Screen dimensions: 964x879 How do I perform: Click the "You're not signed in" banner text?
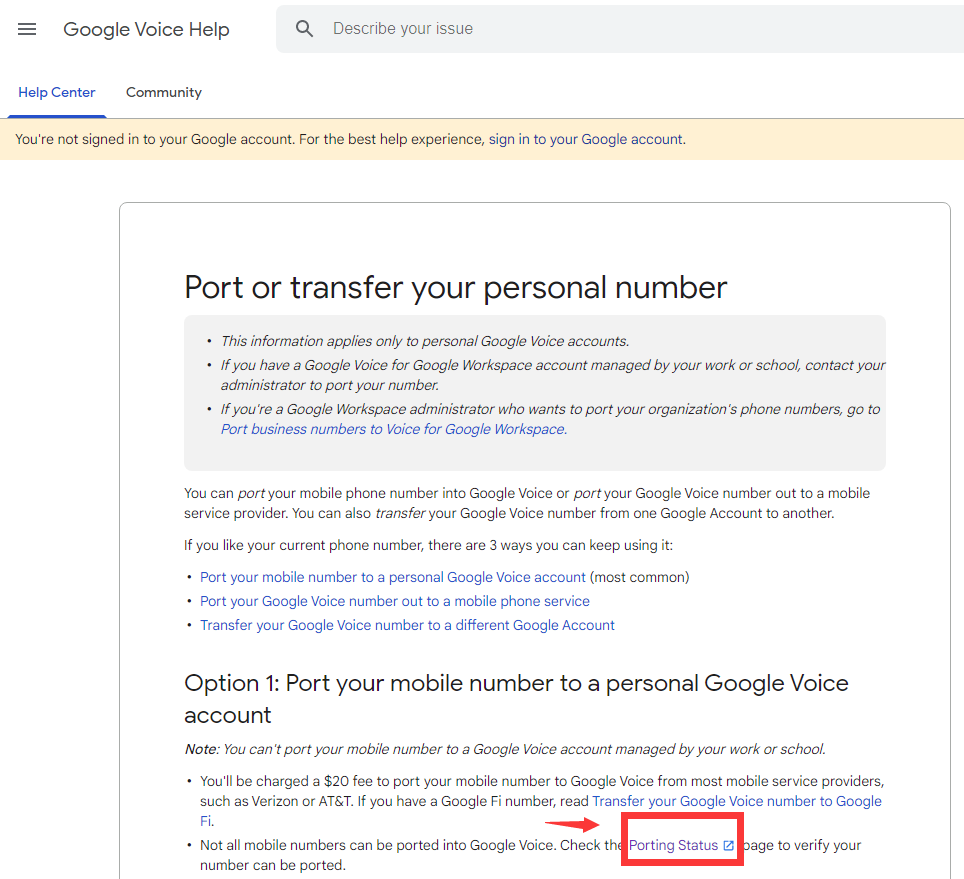pyautogui.click(x=249, y=140)
